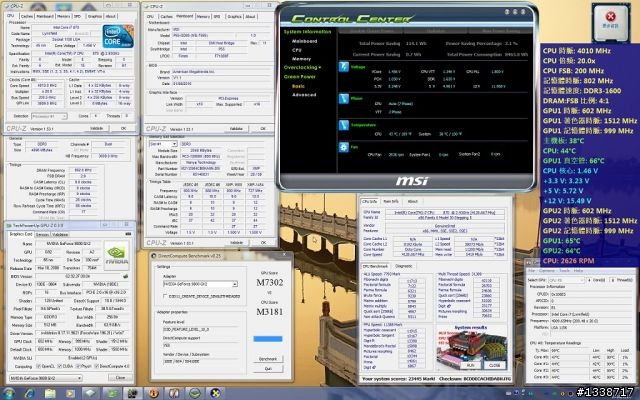640x400 pixels.
Task: Click the blue progress bar in DirectCompute
Action: tap(268, 339)
